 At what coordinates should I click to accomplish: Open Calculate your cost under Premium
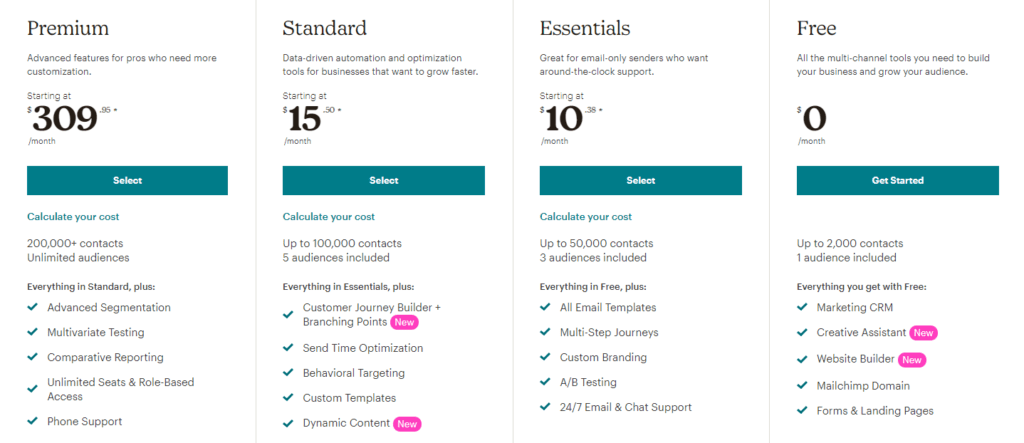click(73, 216)
